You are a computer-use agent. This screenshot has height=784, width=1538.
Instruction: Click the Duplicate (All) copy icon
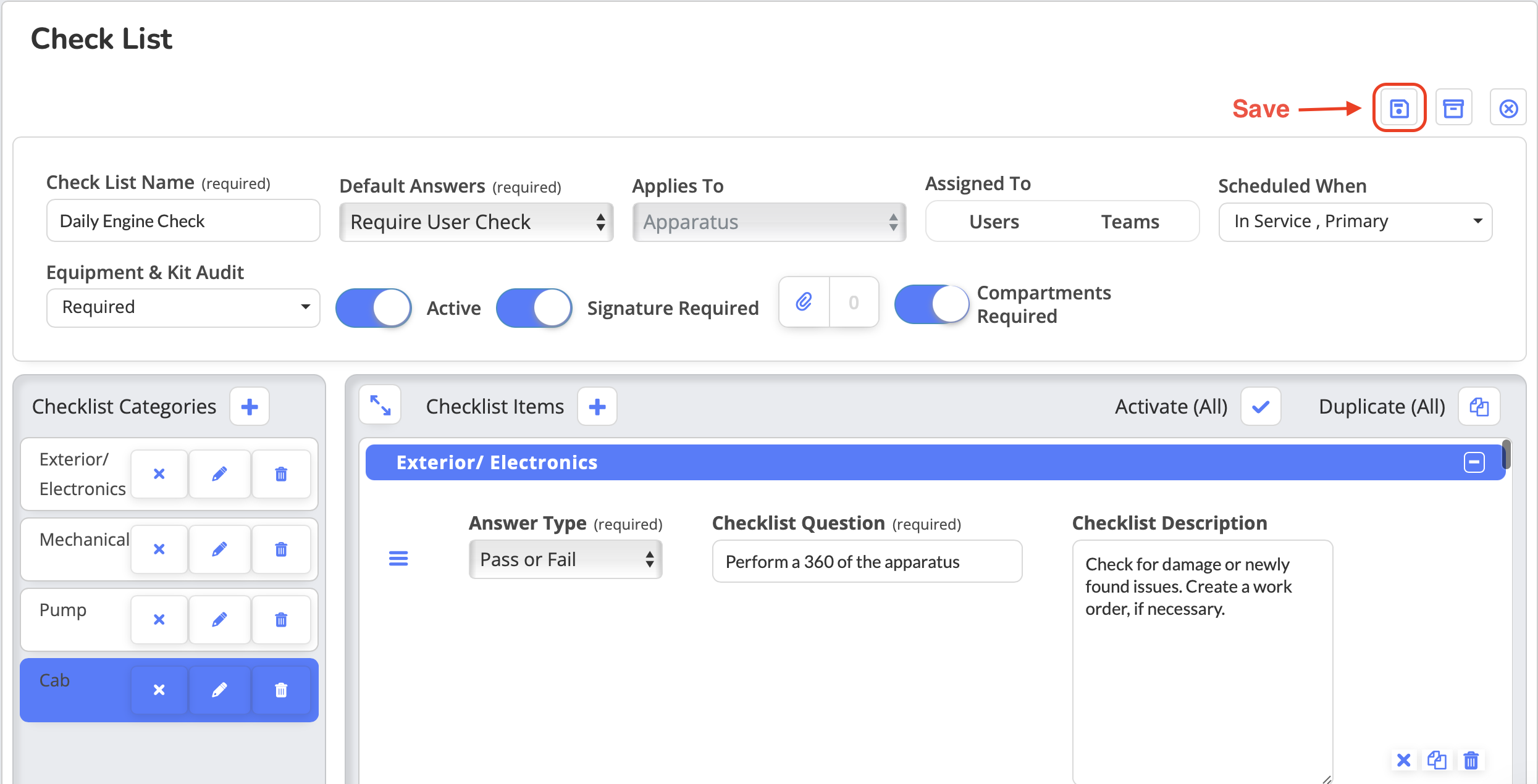point(1479,407)
